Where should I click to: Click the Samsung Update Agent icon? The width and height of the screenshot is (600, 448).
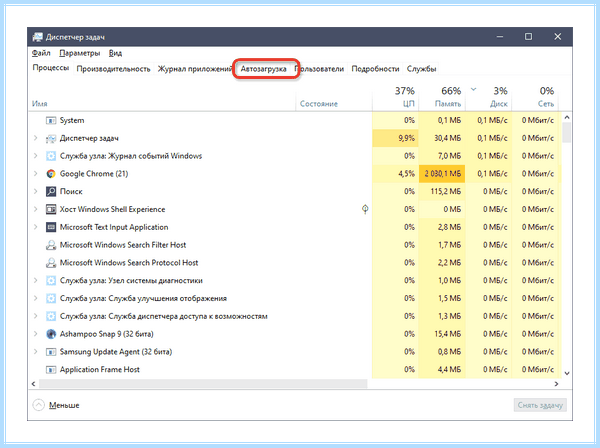pyautogui.click(x=51, y=352)
